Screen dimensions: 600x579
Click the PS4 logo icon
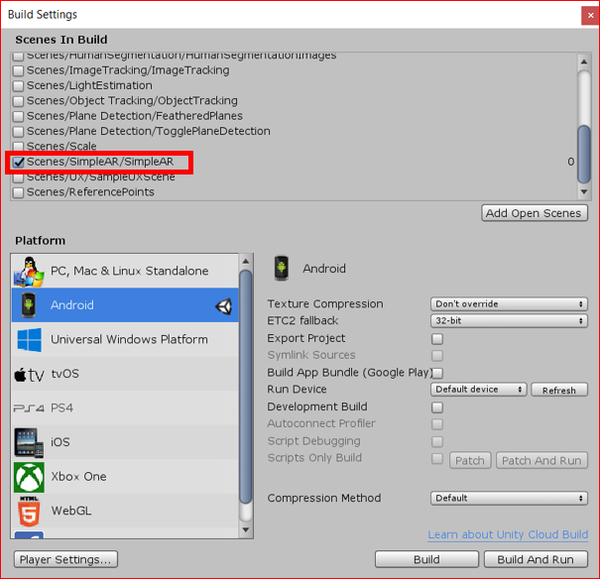point(29,408)
